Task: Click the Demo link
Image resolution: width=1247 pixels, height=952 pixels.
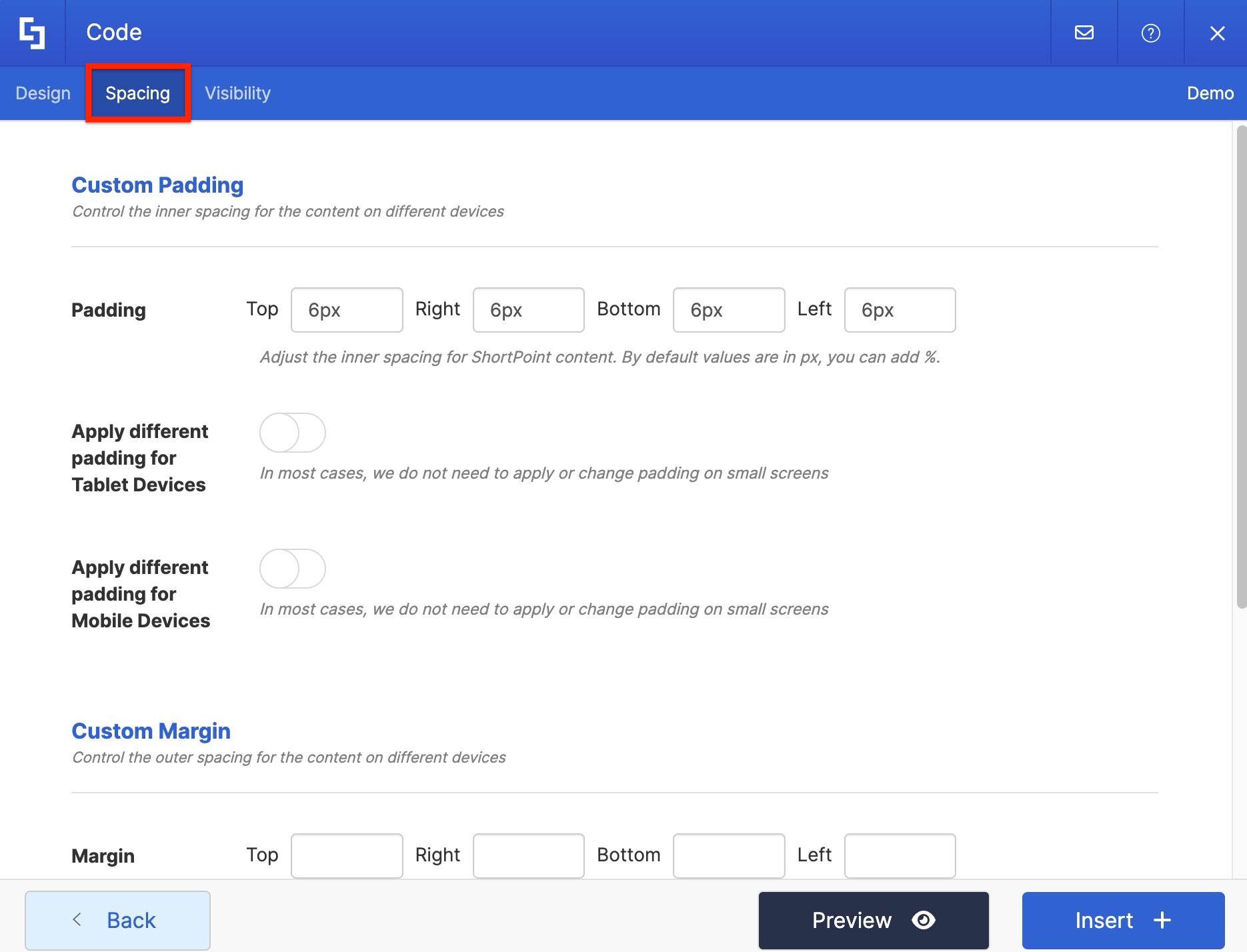Action: click(x=1210, y=93)
